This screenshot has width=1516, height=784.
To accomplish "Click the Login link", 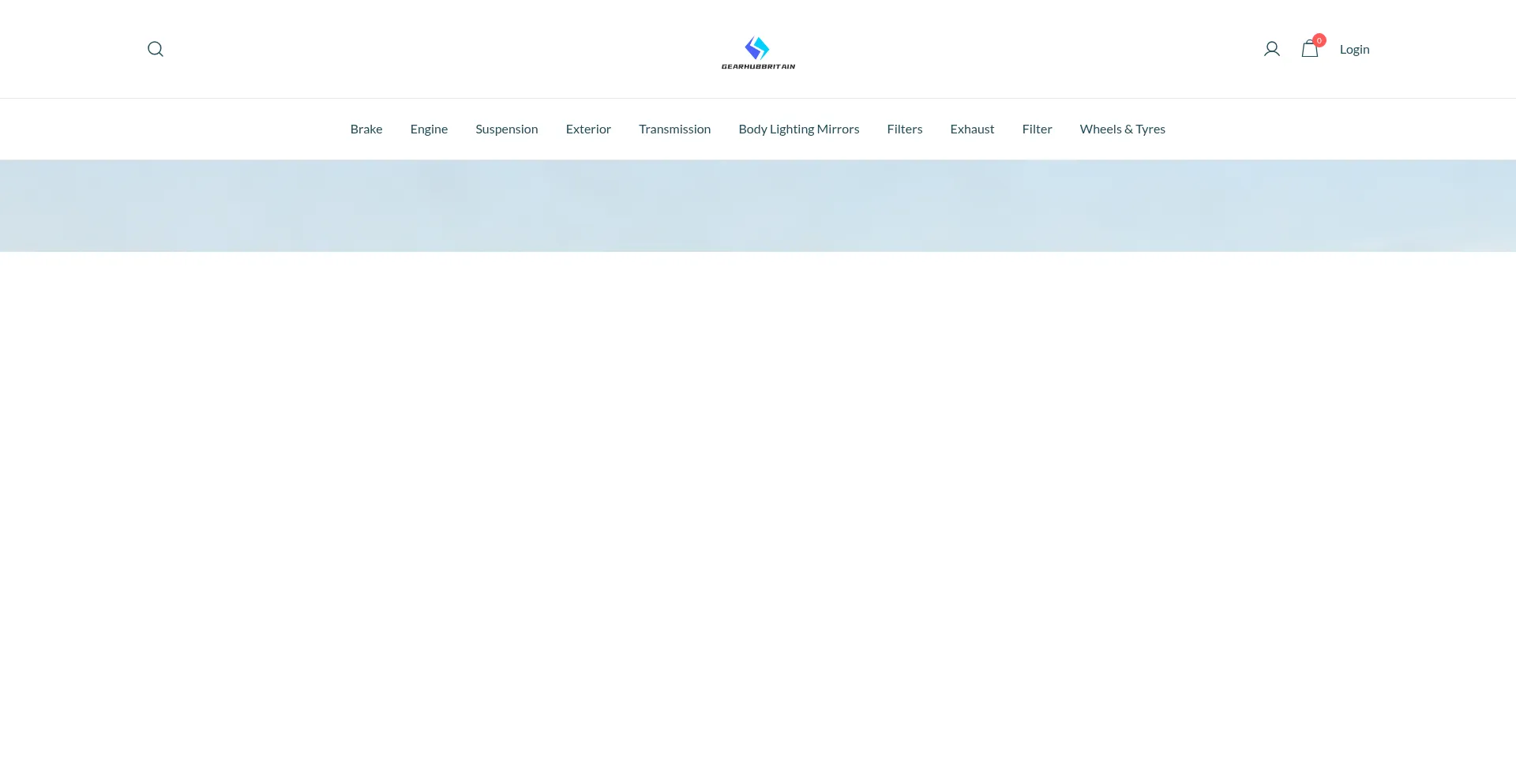I will [x=1354, y=49].
